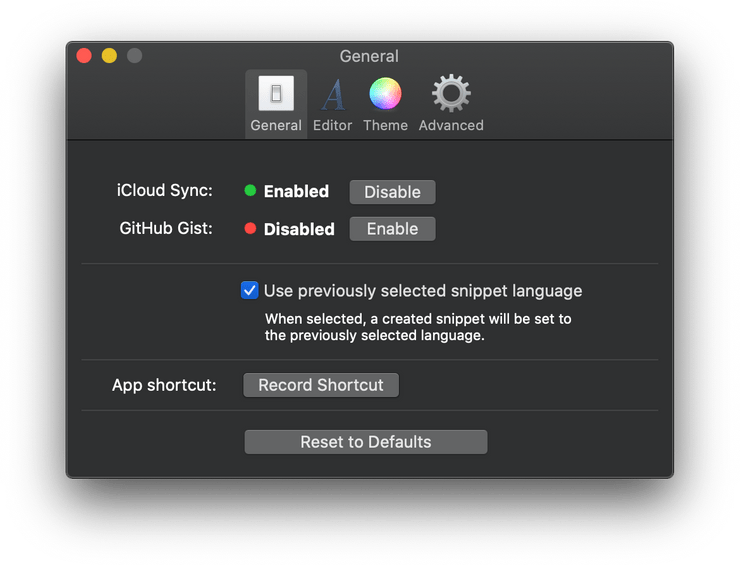Click the red GitHub Gist status dot

click(x=250, y=228)
